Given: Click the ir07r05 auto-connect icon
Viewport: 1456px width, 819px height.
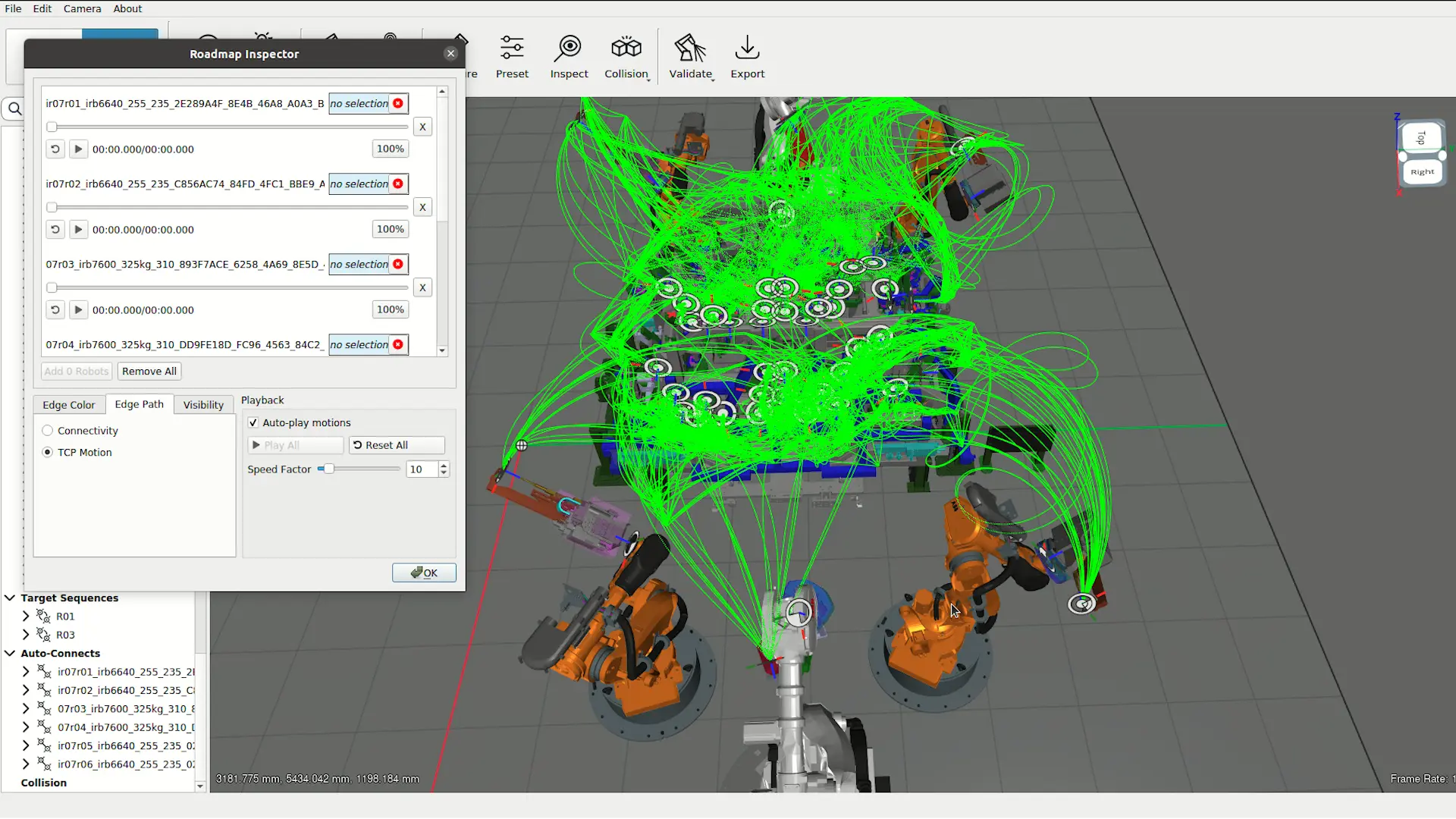Looking at the screenshot, I should 45,745.
